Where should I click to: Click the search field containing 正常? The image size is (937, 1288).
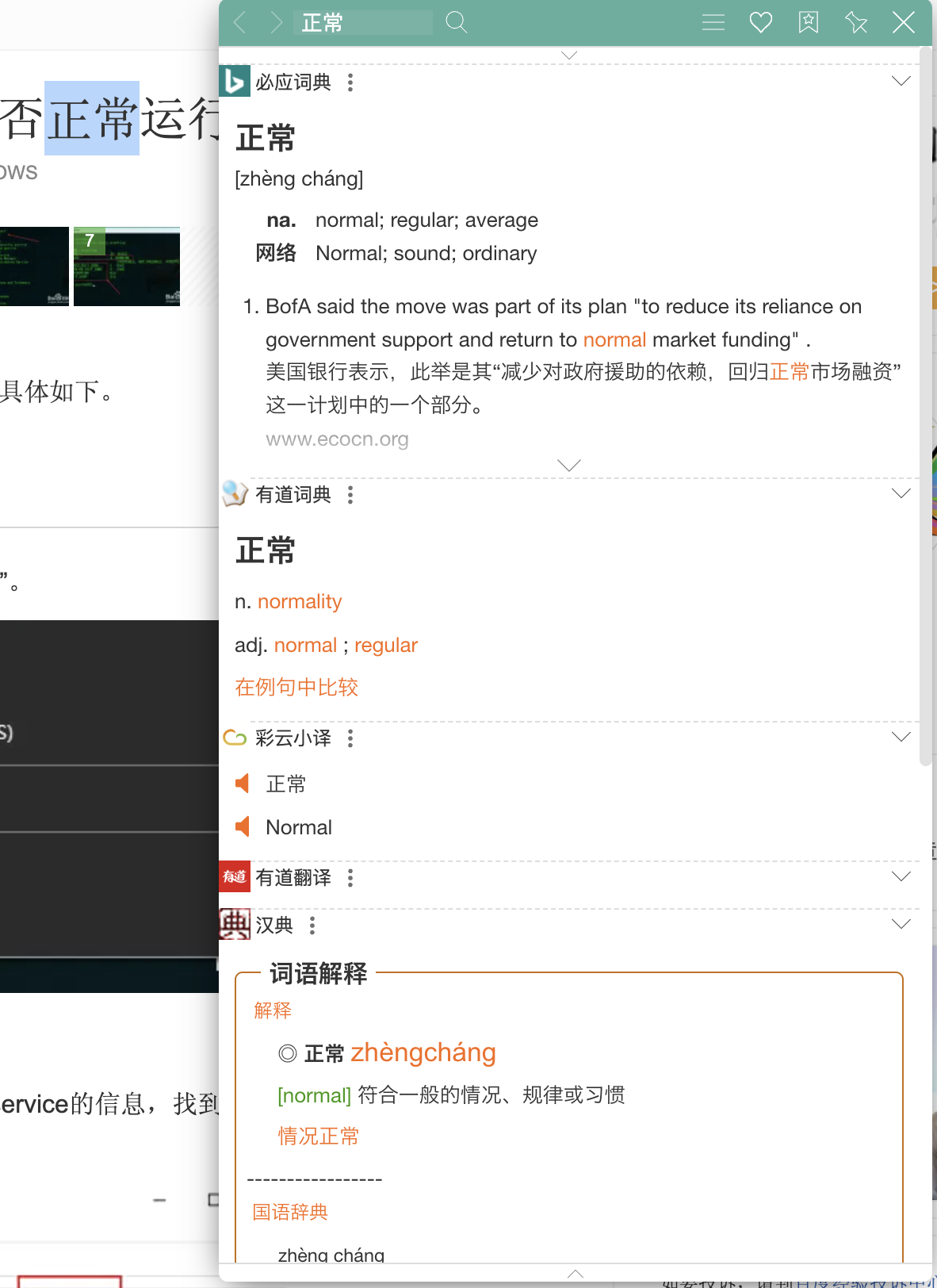(x=363, y=22)
